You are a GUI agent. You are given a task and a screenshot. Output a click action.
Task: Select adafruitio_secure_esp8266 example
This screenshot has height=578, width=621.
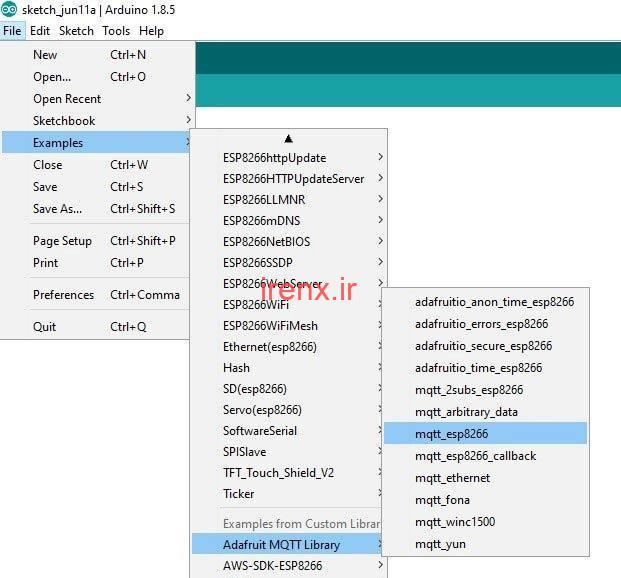(x=485, y=346)
